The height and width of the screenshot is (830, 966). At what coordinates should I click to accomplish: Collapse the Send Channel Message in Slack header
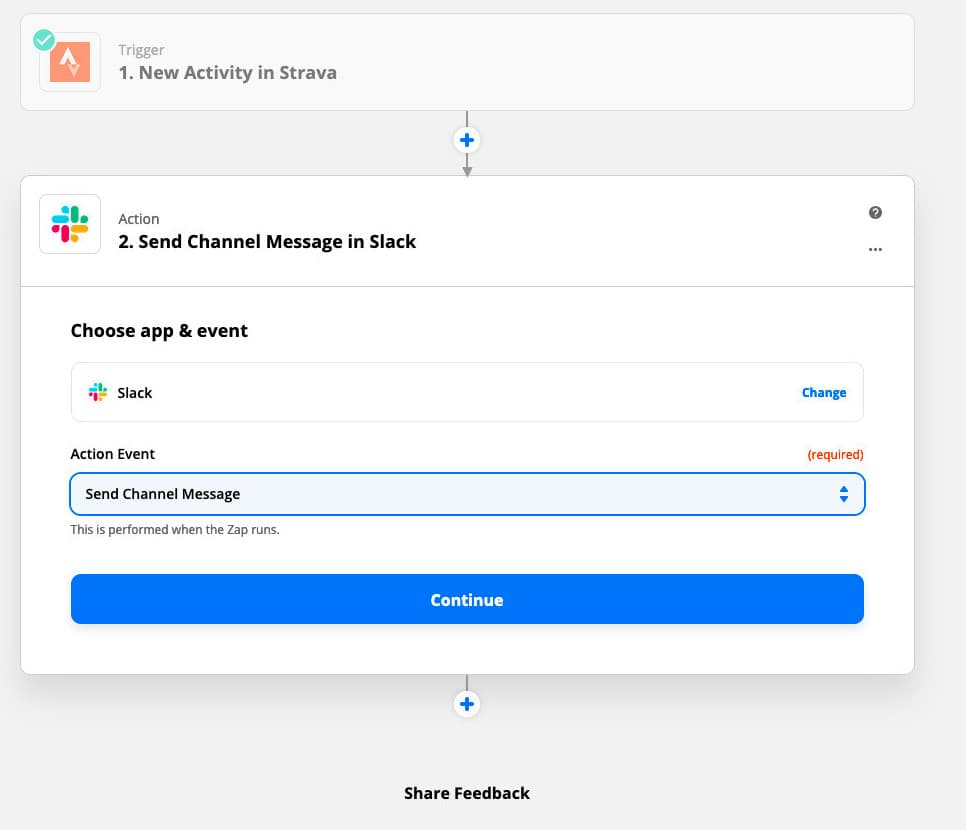pyautogui.click(x=267, y=242)
